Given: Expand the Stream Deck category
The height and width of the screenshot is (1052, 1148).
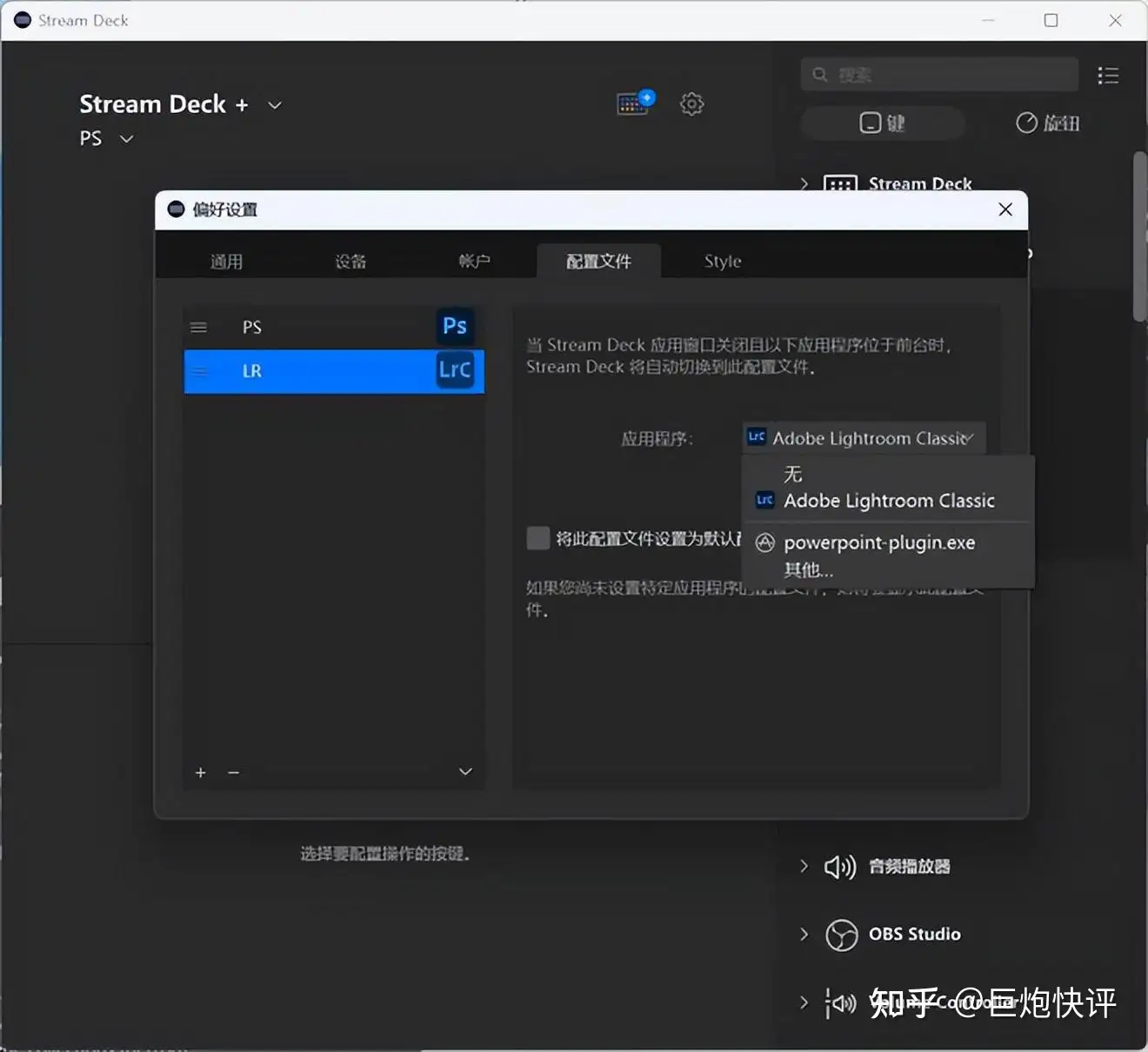Looking at the screenshot, I should tap(804, 183).
